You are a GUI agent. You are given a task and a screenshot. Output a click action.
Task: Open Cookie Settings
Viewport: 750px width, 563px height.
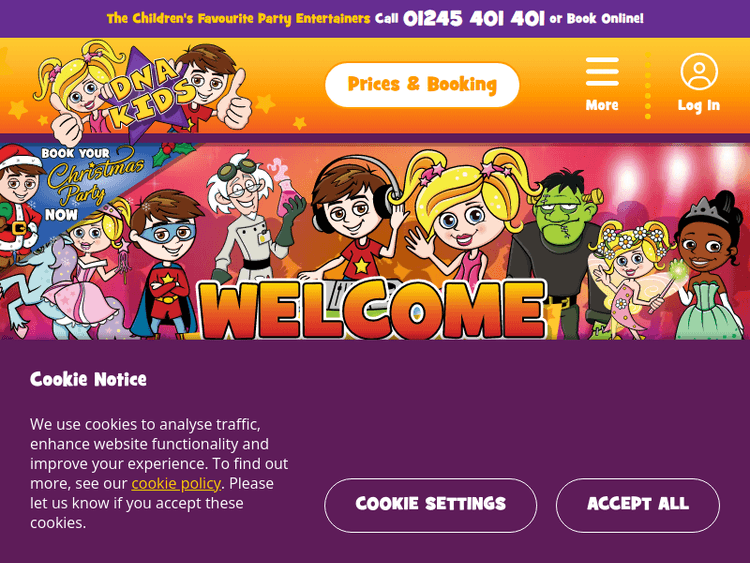coord(430,505)
